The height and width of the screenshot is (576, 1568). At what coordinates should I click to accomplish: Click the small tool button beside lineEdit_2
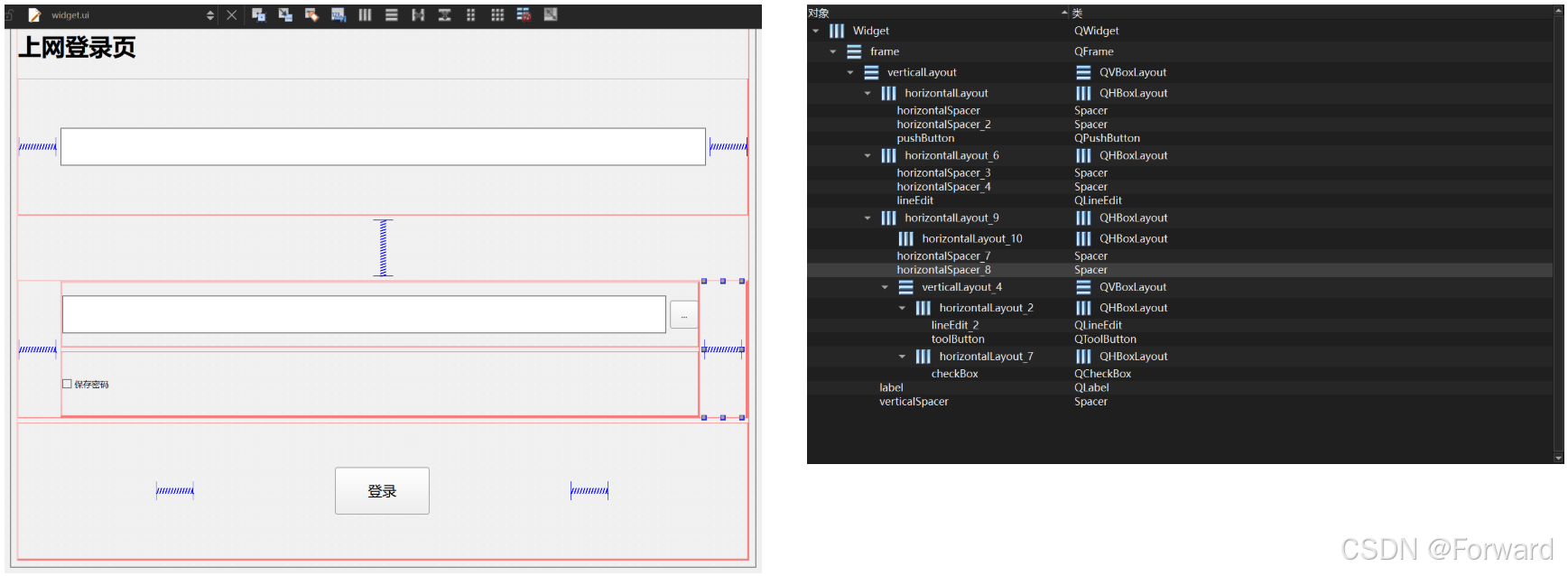click(x=683, y=315)
